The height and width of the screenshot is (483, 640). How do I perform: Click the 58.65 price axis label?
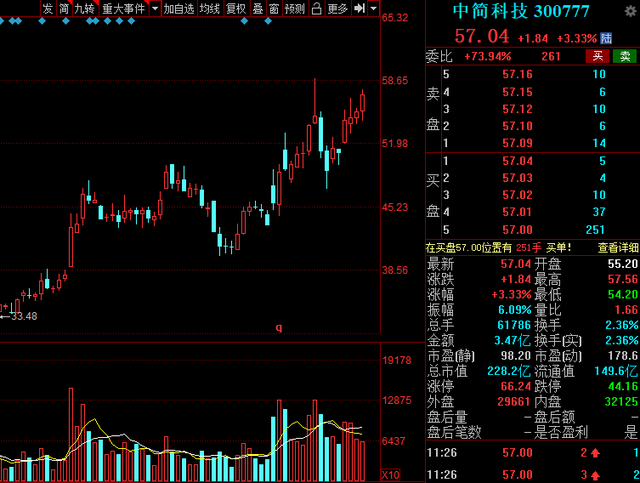395,80
